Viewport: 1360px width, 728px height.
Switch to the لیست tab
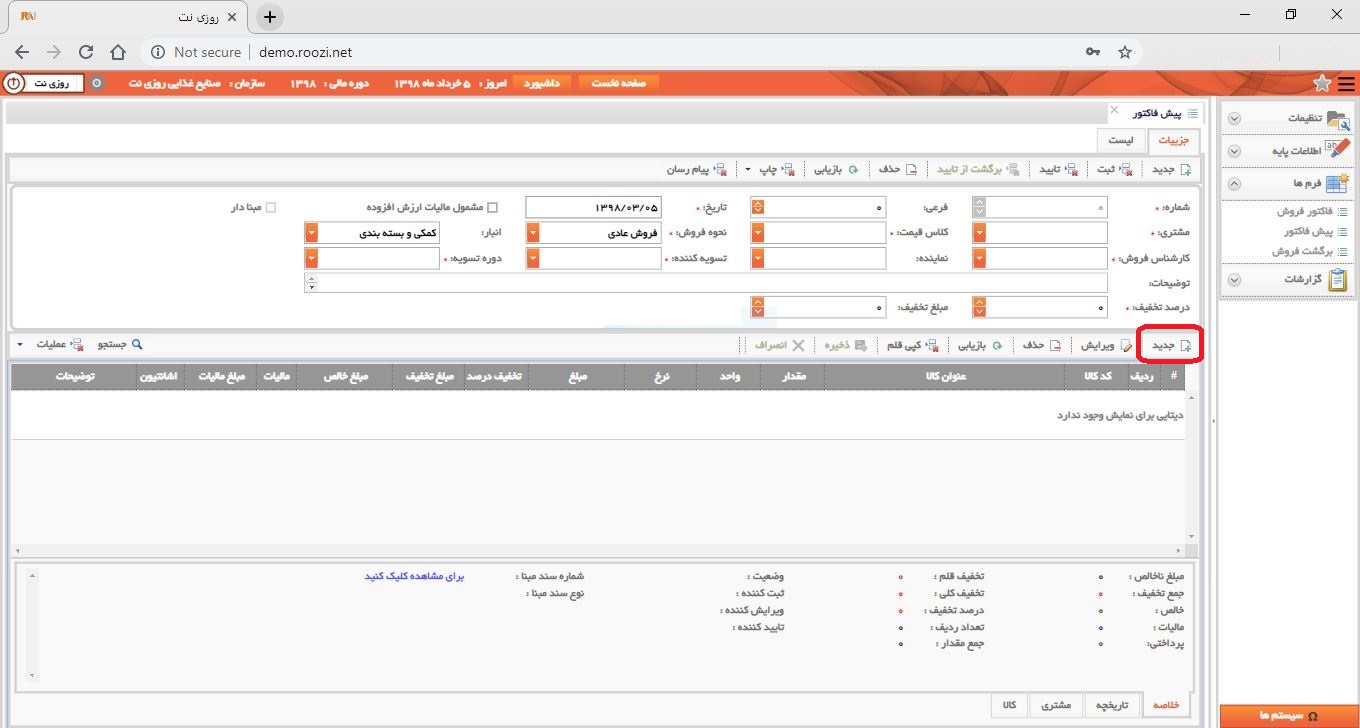pyautogui.click(x=1120, y=141)
